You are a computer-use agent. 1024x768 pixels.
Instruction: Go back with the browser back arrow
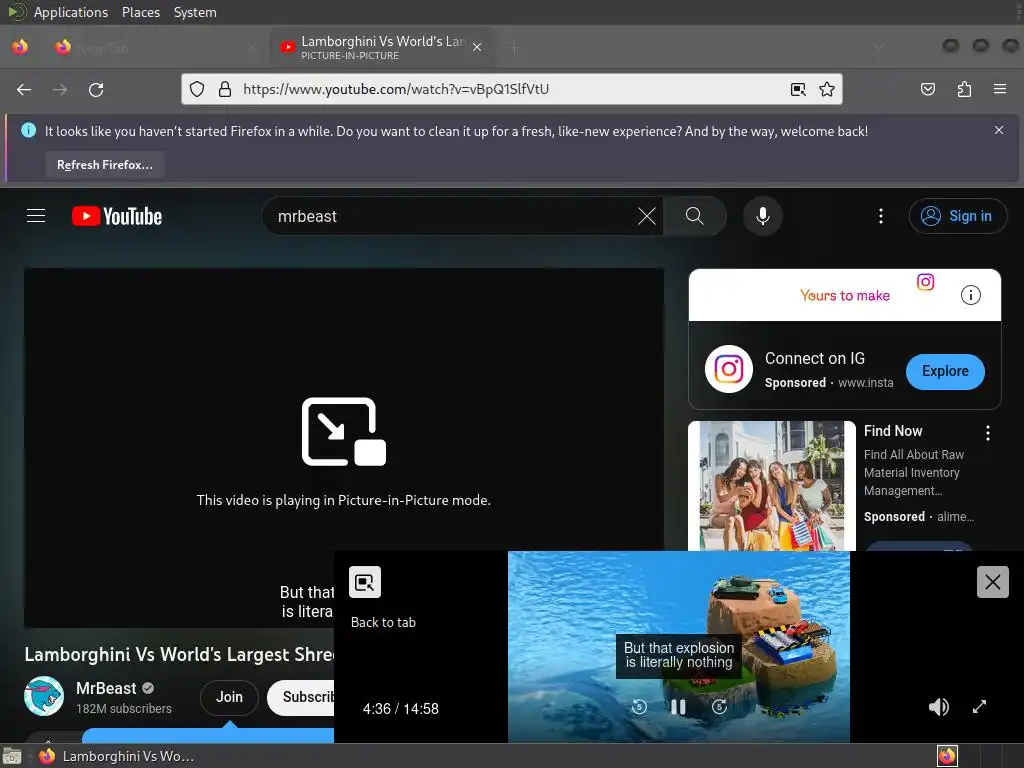(24, 89)
